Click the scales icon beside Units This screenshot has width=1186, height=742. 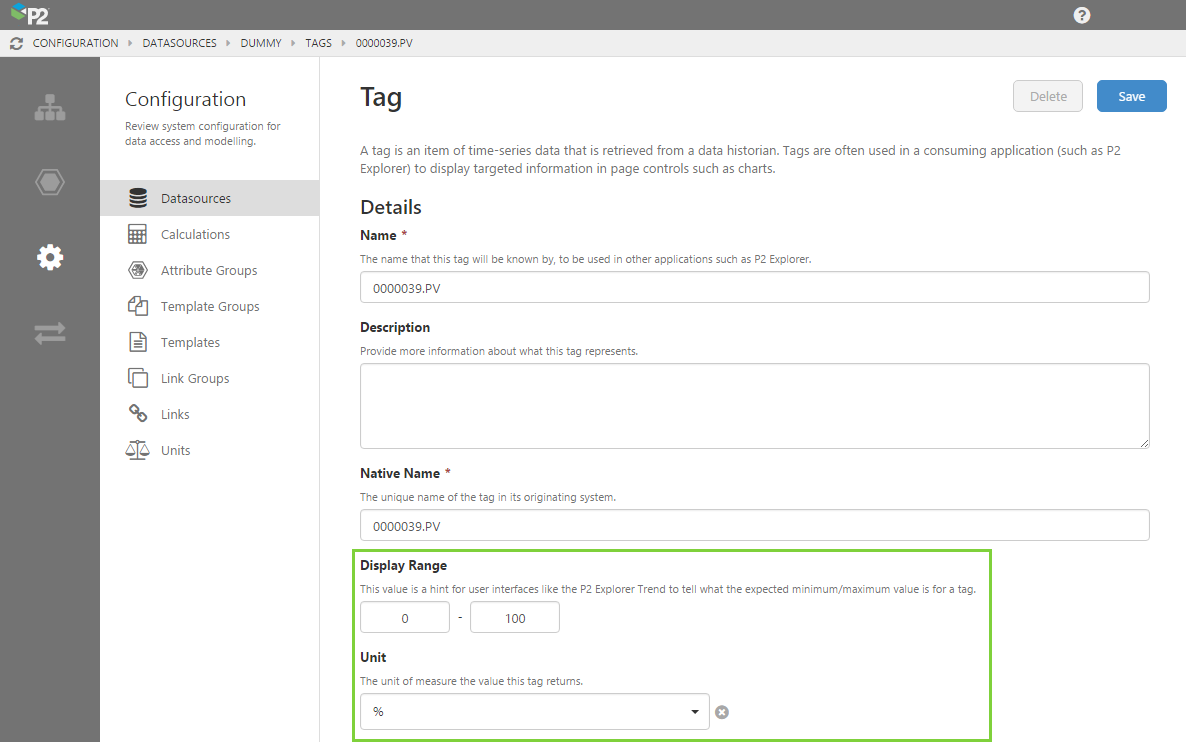click(137, 449)
